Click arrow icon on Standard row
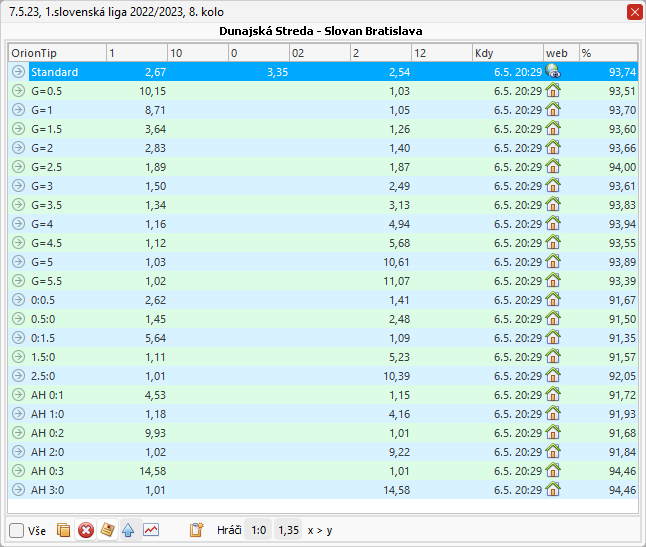The image size is (646, 547). click(x=18, y=72)
